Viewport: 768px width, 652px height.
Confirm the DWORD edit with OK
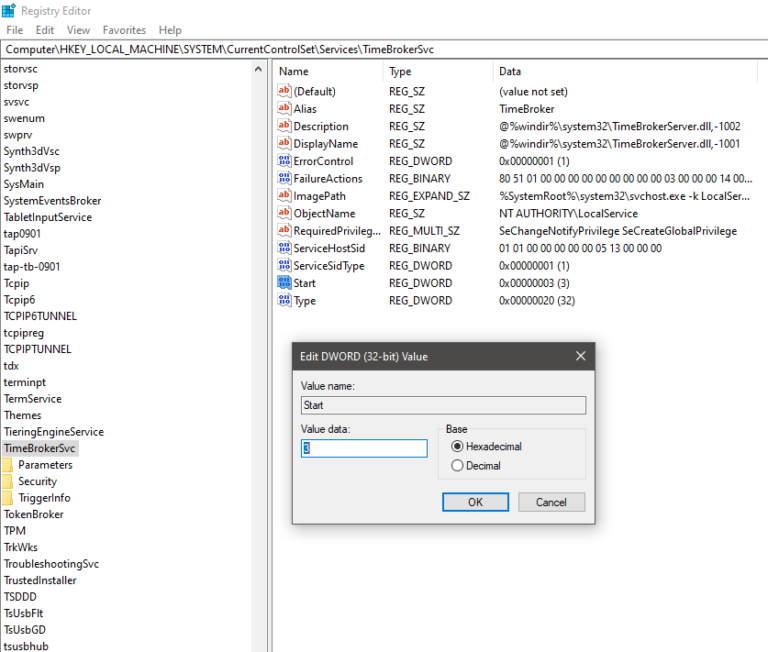[x=475, y=502]
